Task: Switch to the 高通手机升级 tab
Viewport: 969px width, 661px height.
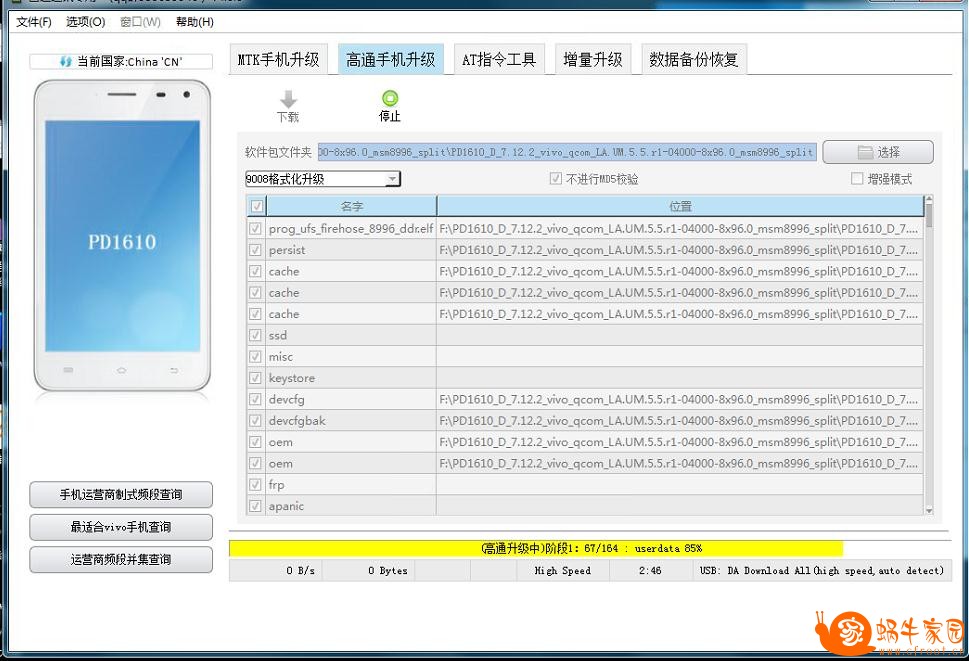Action: 391,59
